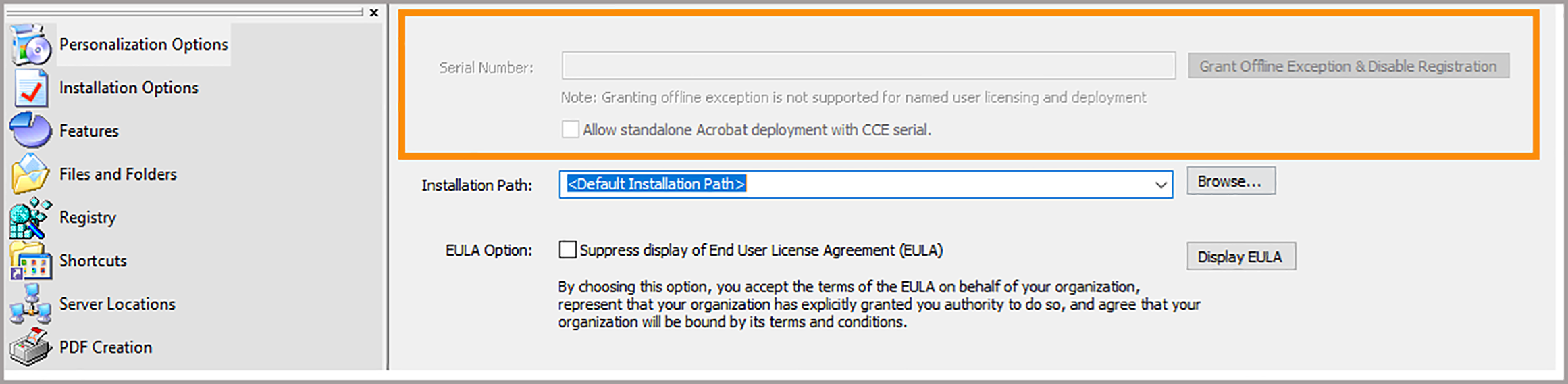Image resolution: width=1568 pixels, height=384 pixels.
Task: Click the Personalization Options icon
Action: pyautogui.click(x=31, y=45)
